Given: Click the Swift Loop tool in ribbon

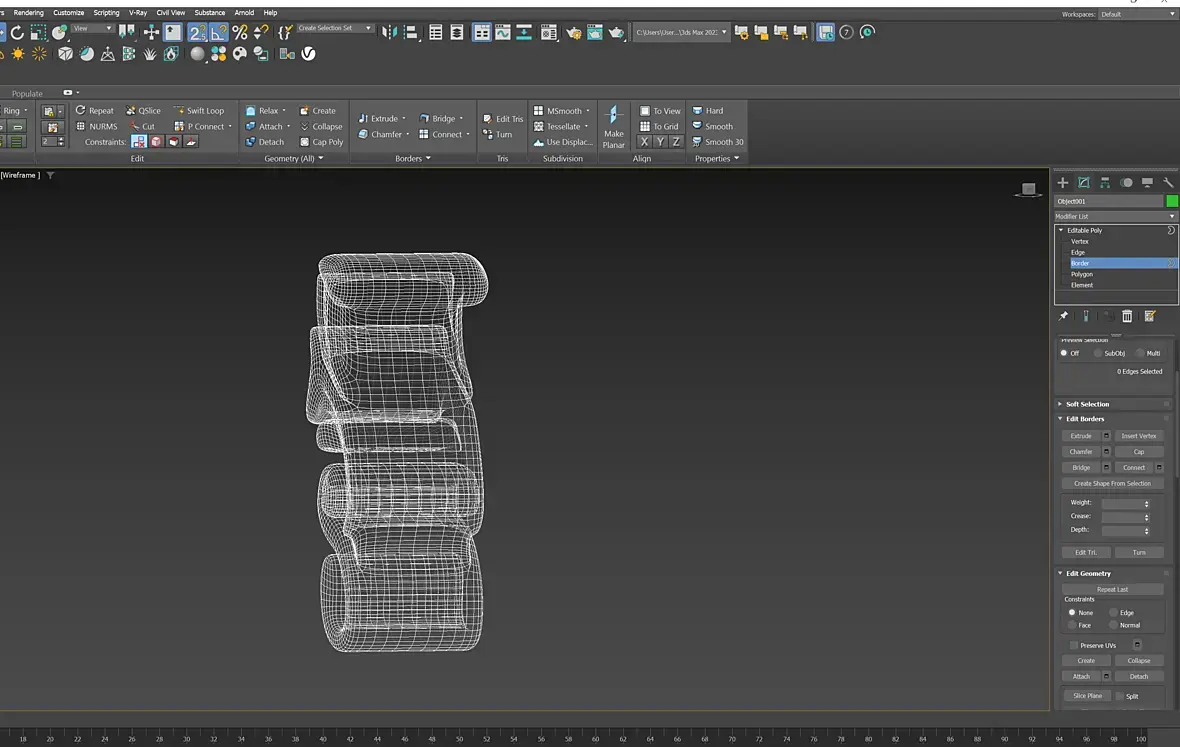Looking at the screenshot, I should [198, 111].
